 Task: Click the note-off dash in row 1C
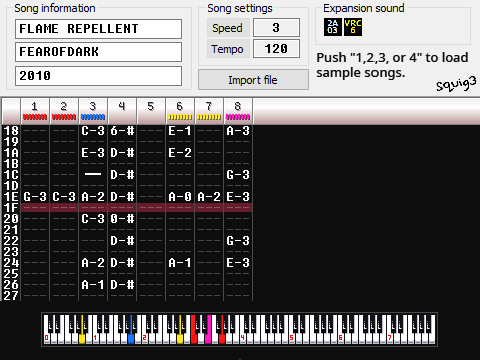tap(93, 174)
